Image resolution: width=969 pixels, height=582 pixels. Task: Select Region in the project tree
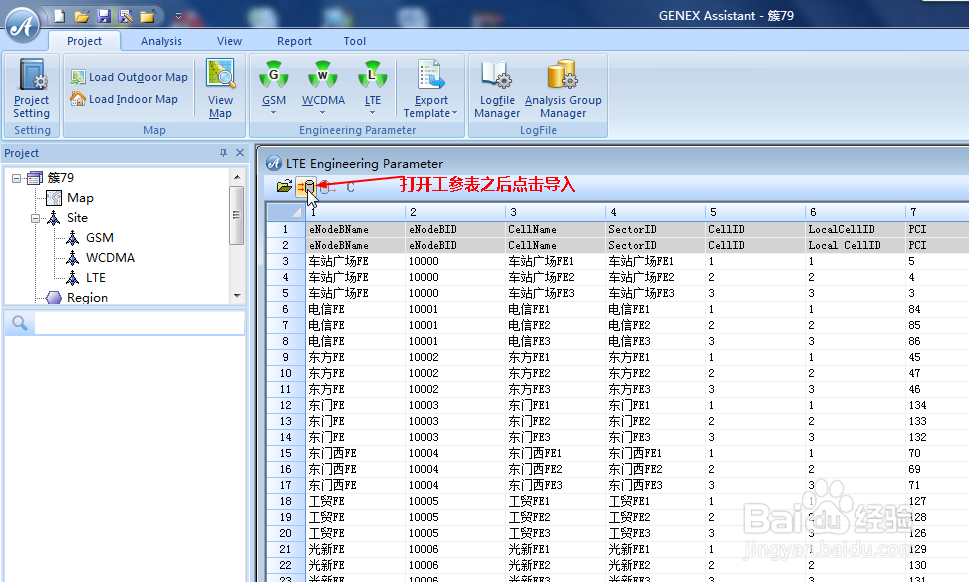pyautogui.click(x=87, y=297)
